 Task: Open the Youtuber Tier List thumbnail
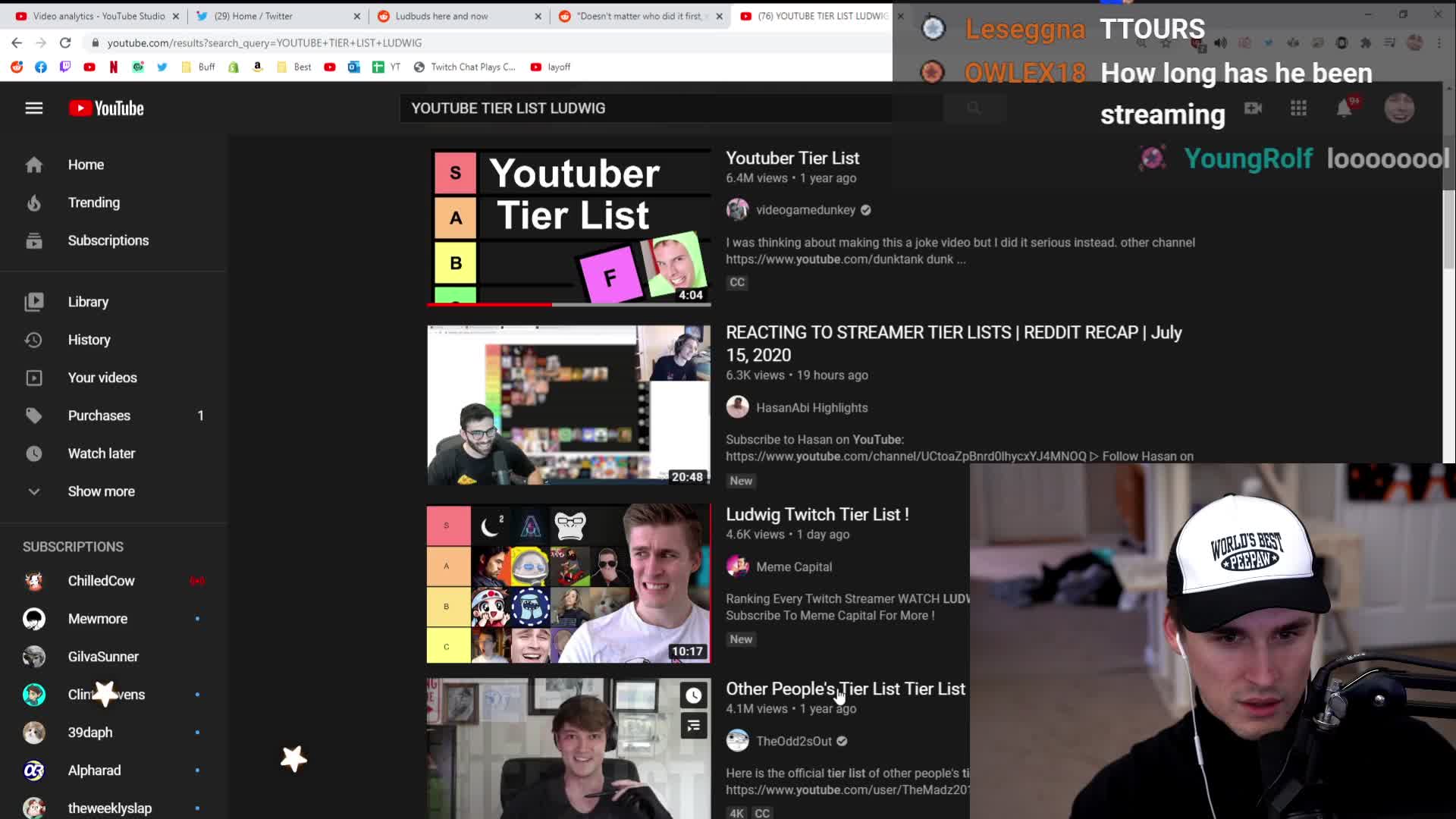coord(569,226)
